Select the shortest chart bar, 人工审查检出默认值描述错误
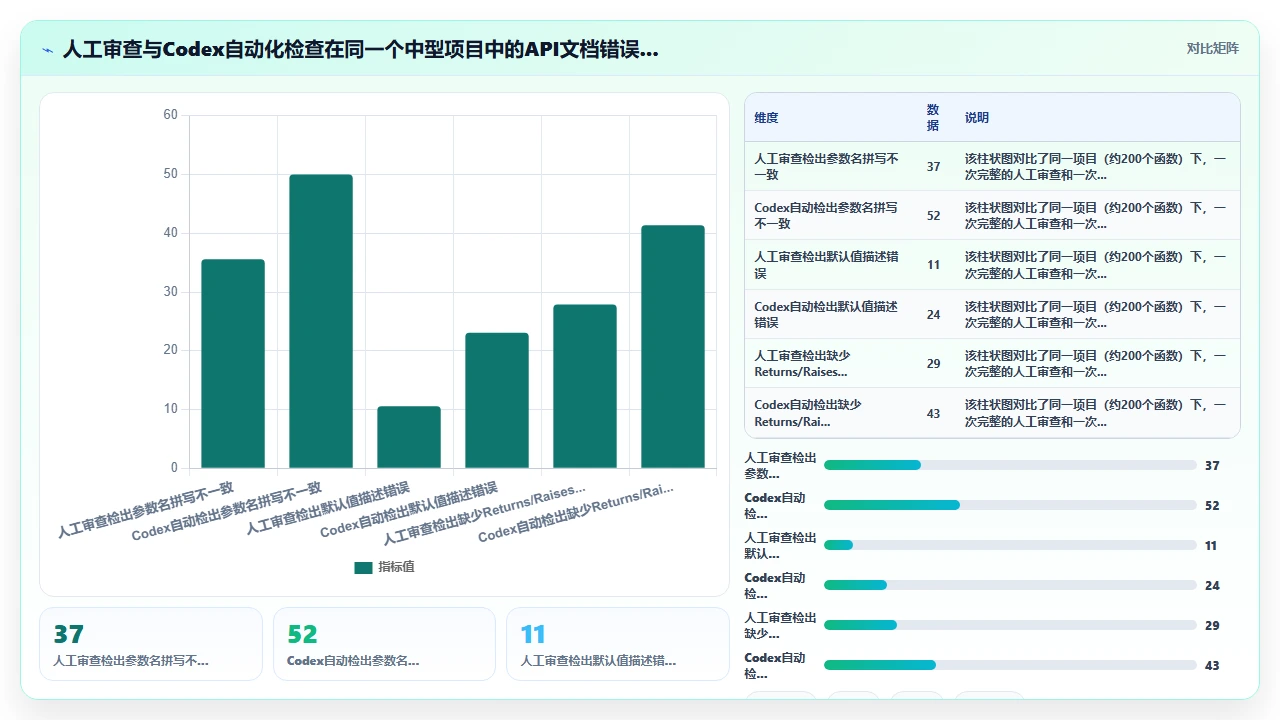Viewport: 1280px width, 720px height. [409, 437]
